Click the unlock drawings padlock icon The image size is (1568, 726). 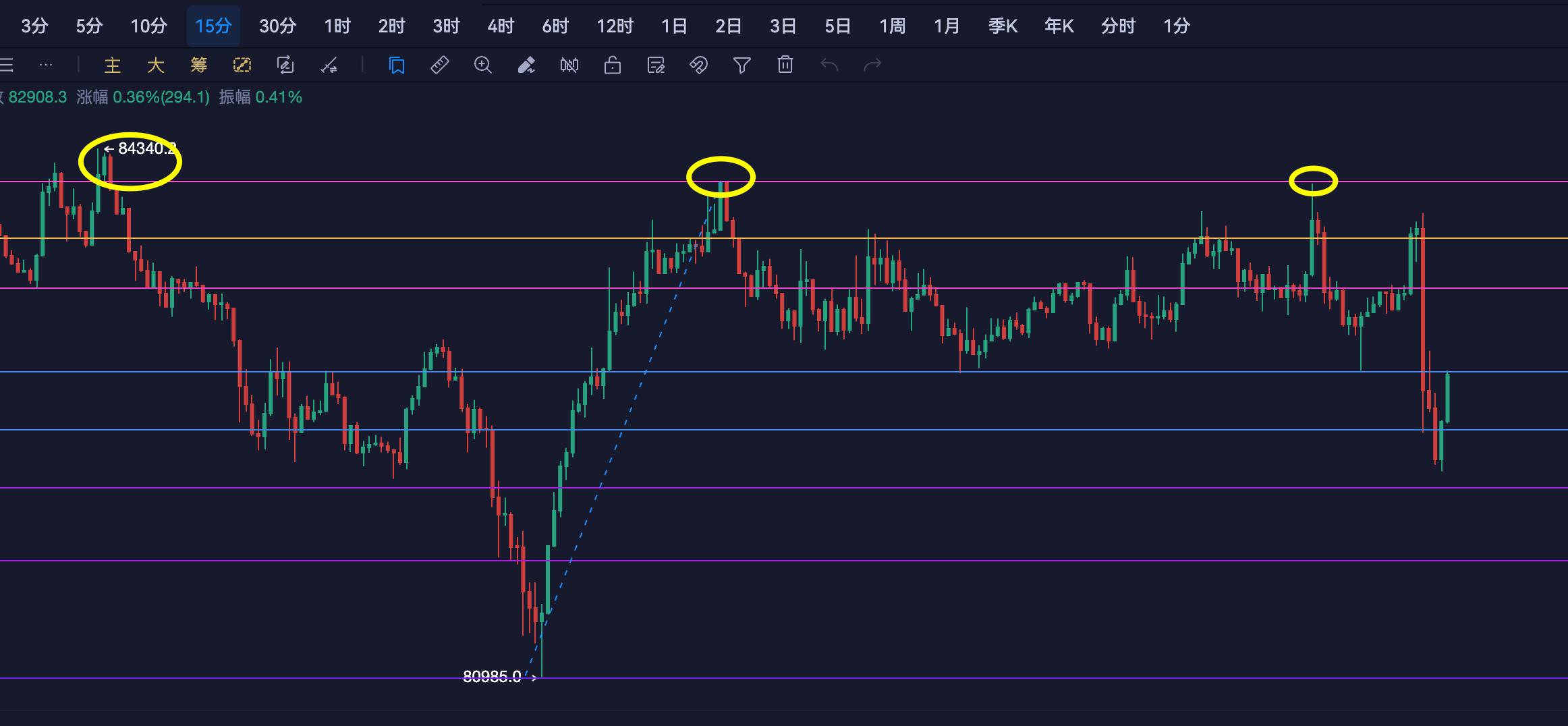pyautogui.click(x=613, y=65)
